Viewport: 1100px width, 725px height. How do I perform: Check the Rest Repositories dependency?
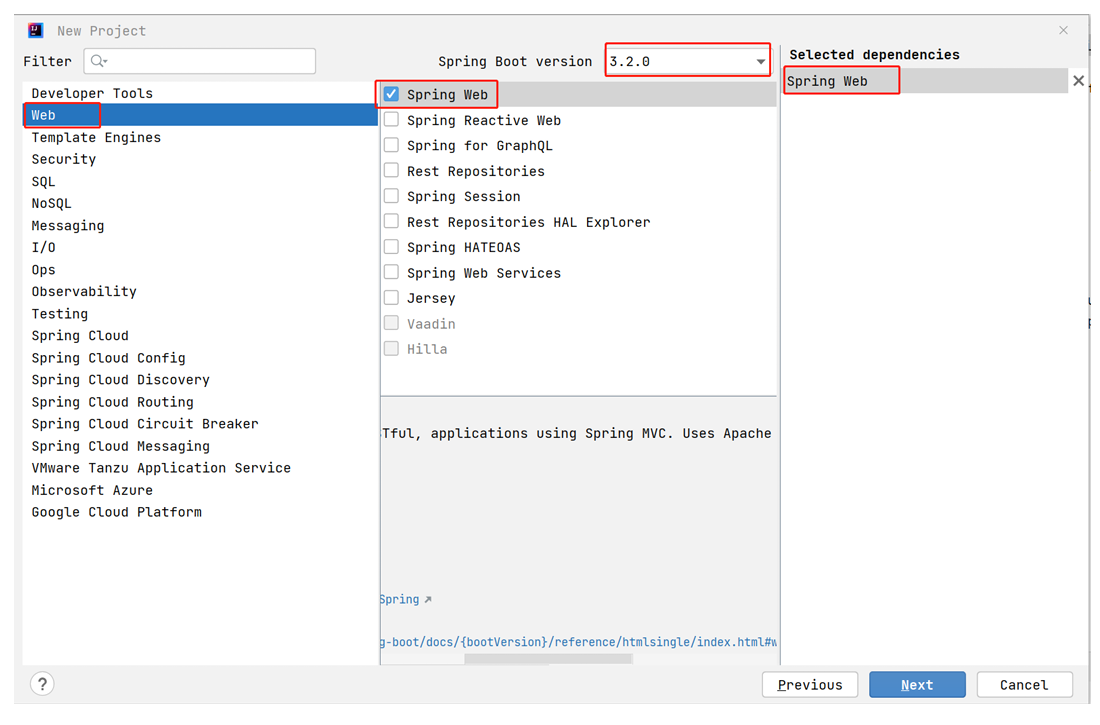coord(391,171)
